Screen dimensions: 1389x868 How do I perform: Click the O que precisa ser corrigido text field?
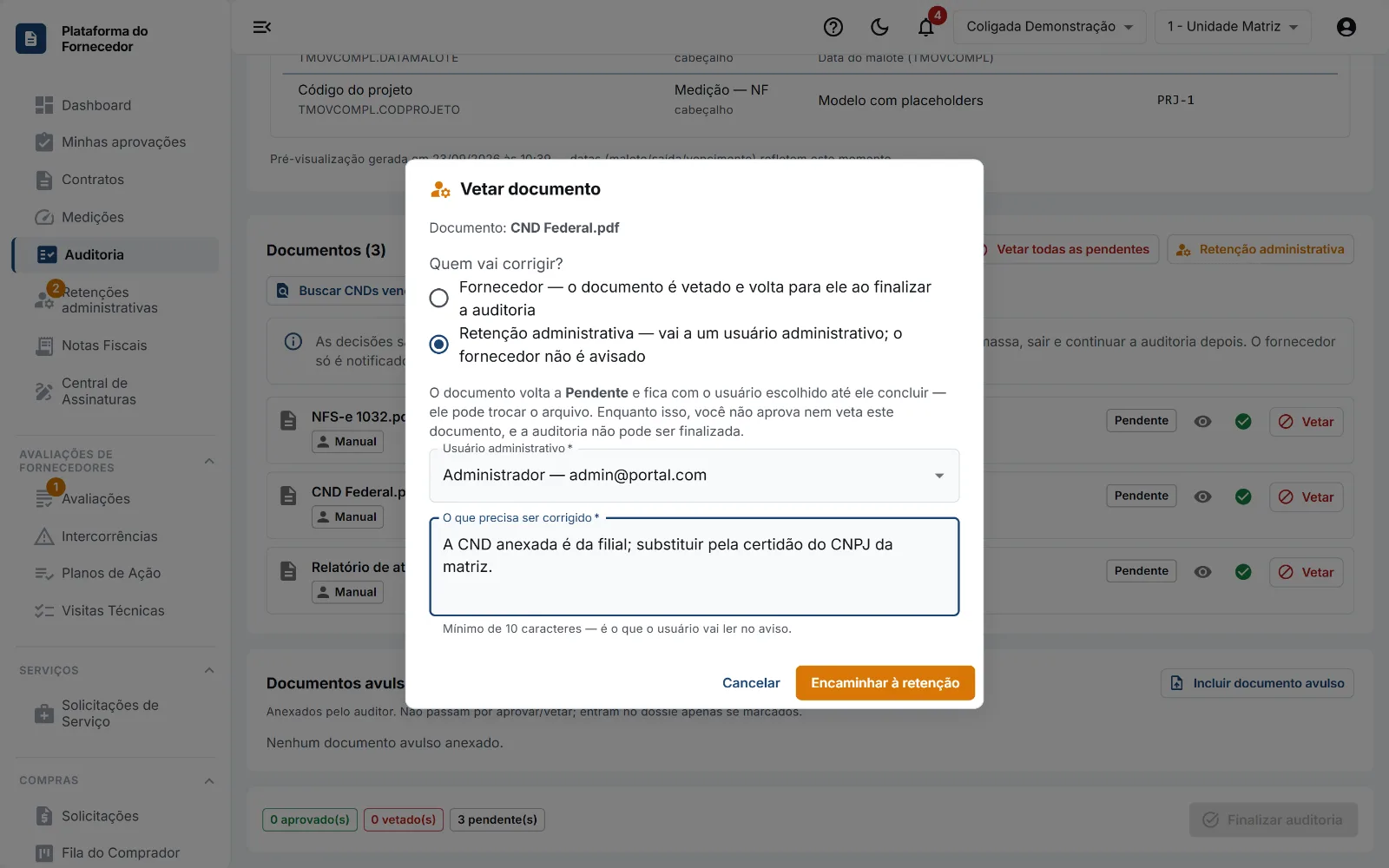point(694,567)
